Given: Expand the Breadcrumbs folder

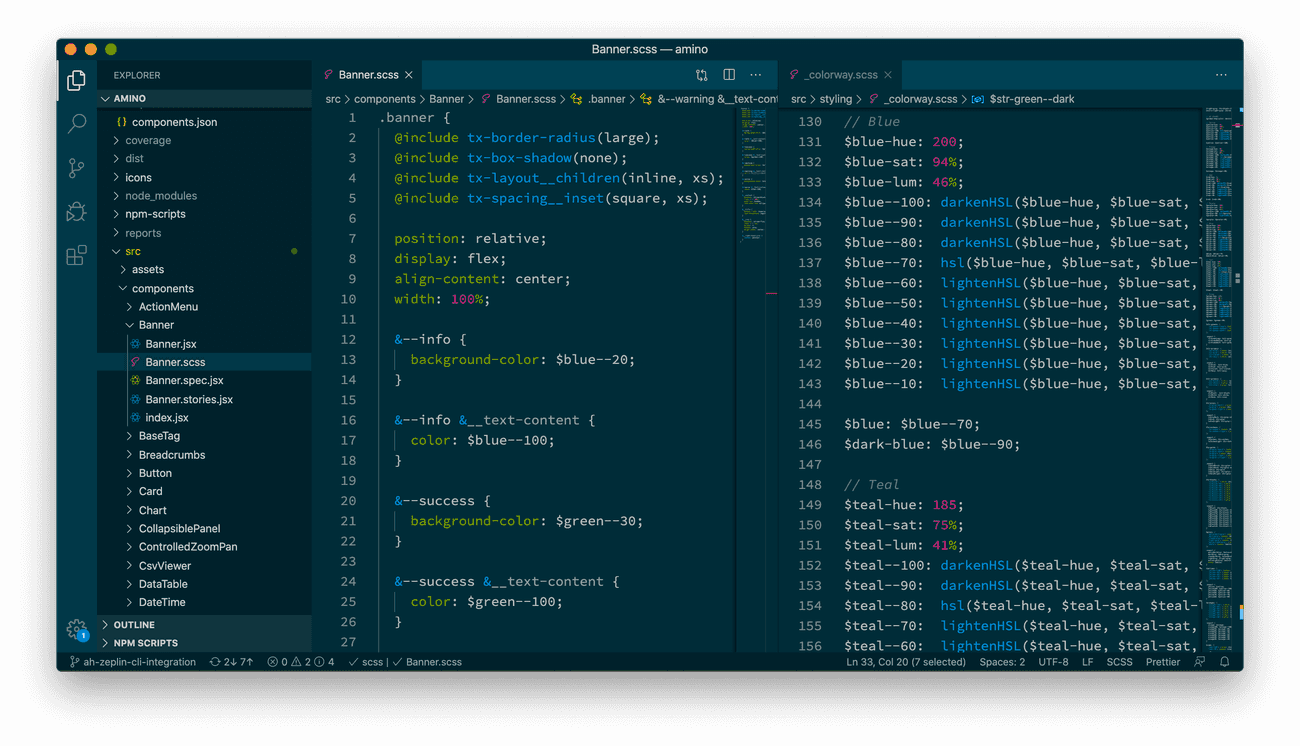Looking at the screenshot, I should (171, 455).
